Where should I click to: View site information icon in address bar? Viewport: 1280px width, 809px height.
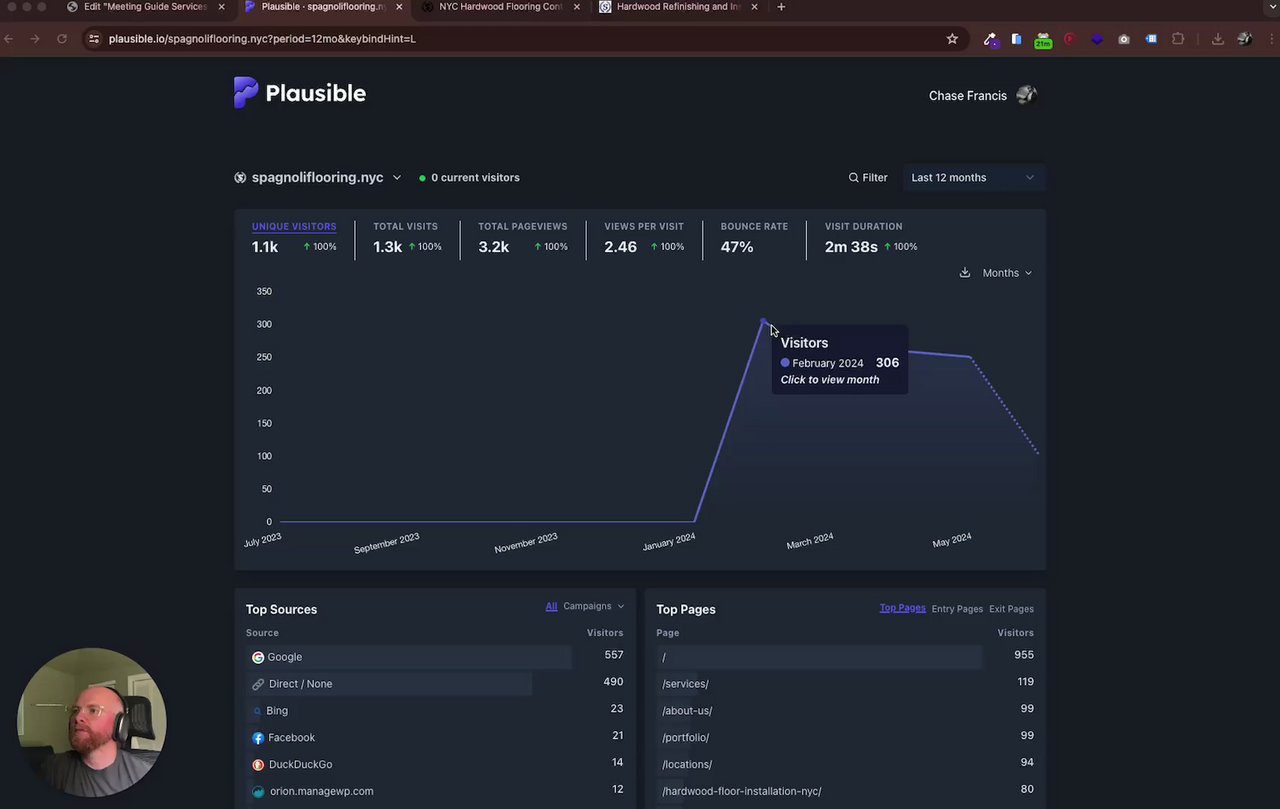coord(94,38)
